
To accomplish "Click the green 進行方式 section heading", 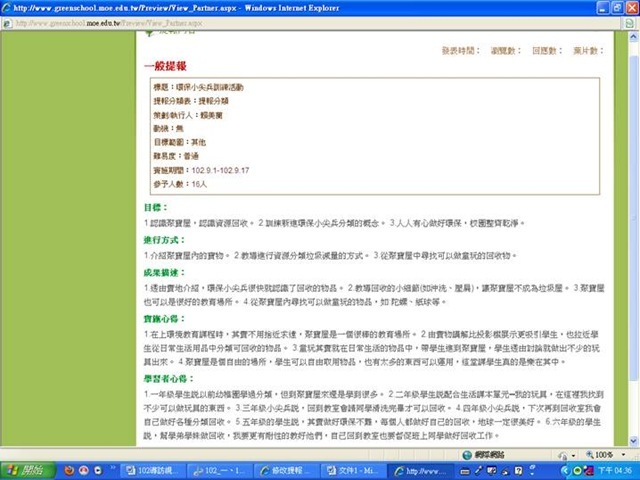I will (164, 240).
